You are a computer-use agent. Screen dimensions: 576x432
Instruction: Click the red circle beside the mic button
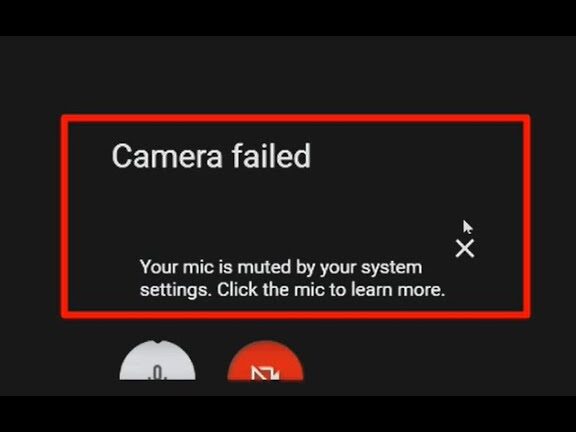point(266,361)
